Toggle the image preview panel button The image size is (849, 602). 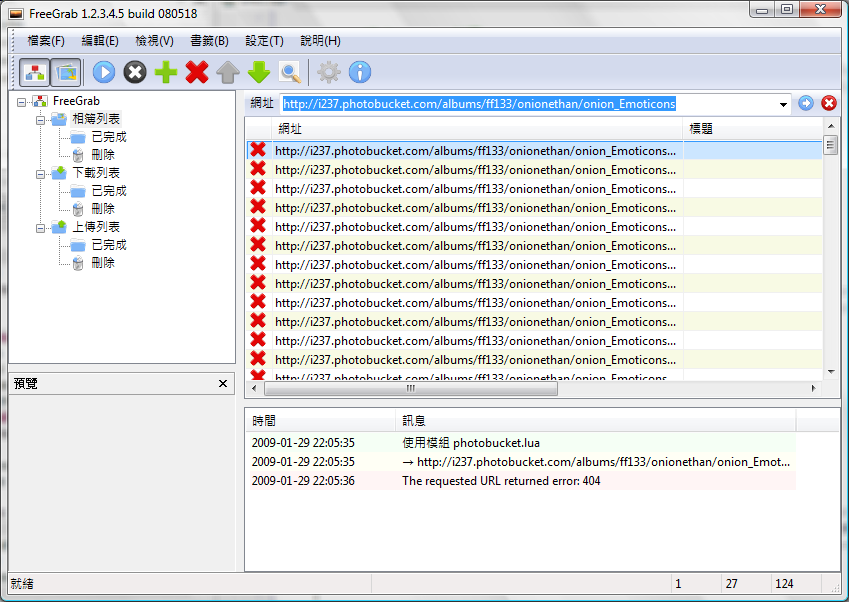66,72
